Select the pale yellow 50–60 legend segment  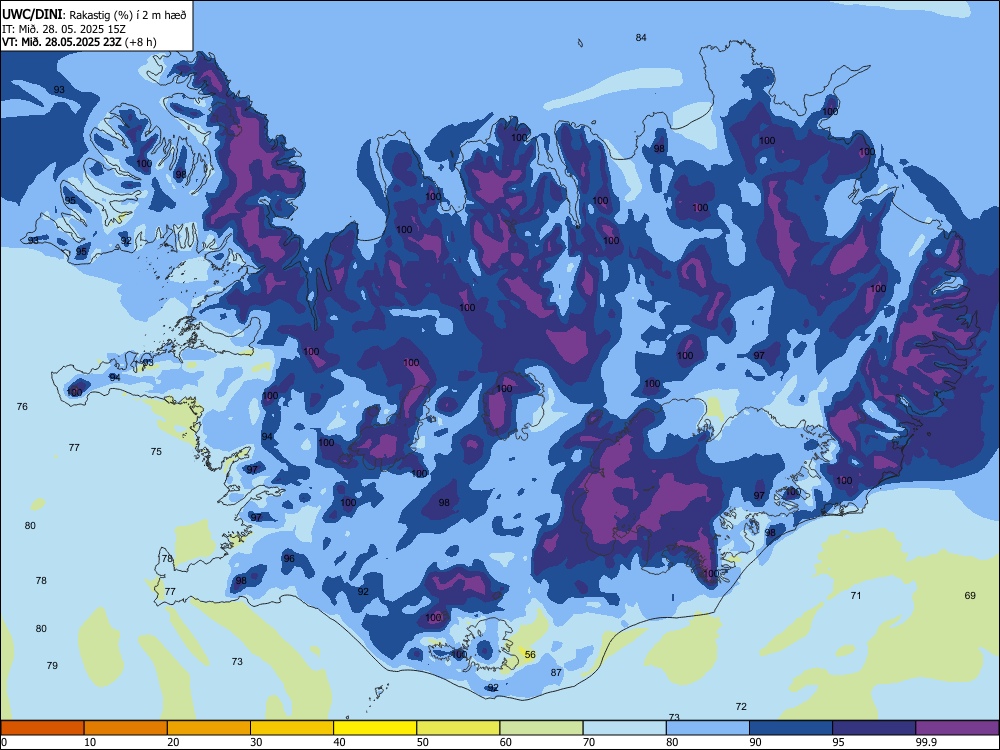pyautogui.click(x=458, y=728)
